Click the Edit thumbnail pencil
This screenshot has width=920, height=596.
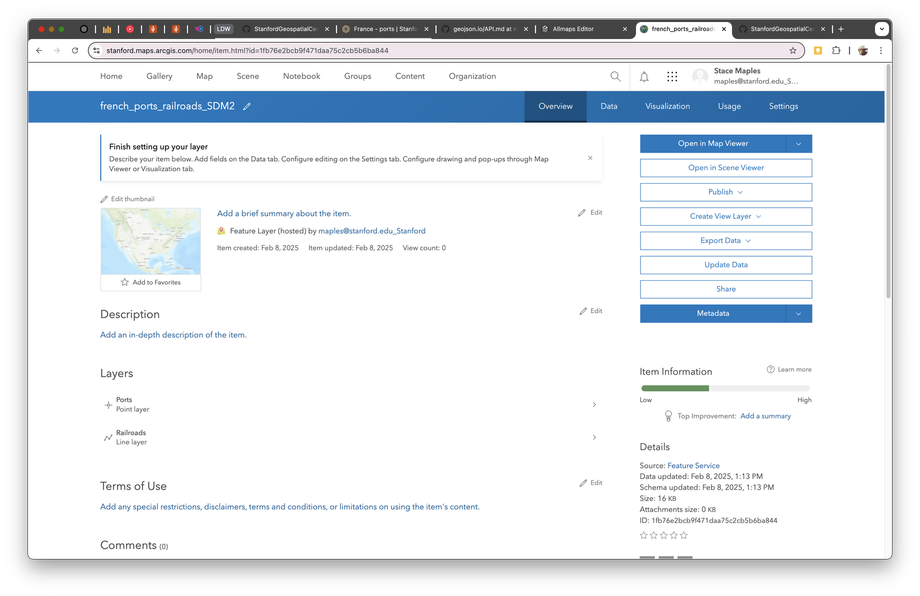point(104,199)
